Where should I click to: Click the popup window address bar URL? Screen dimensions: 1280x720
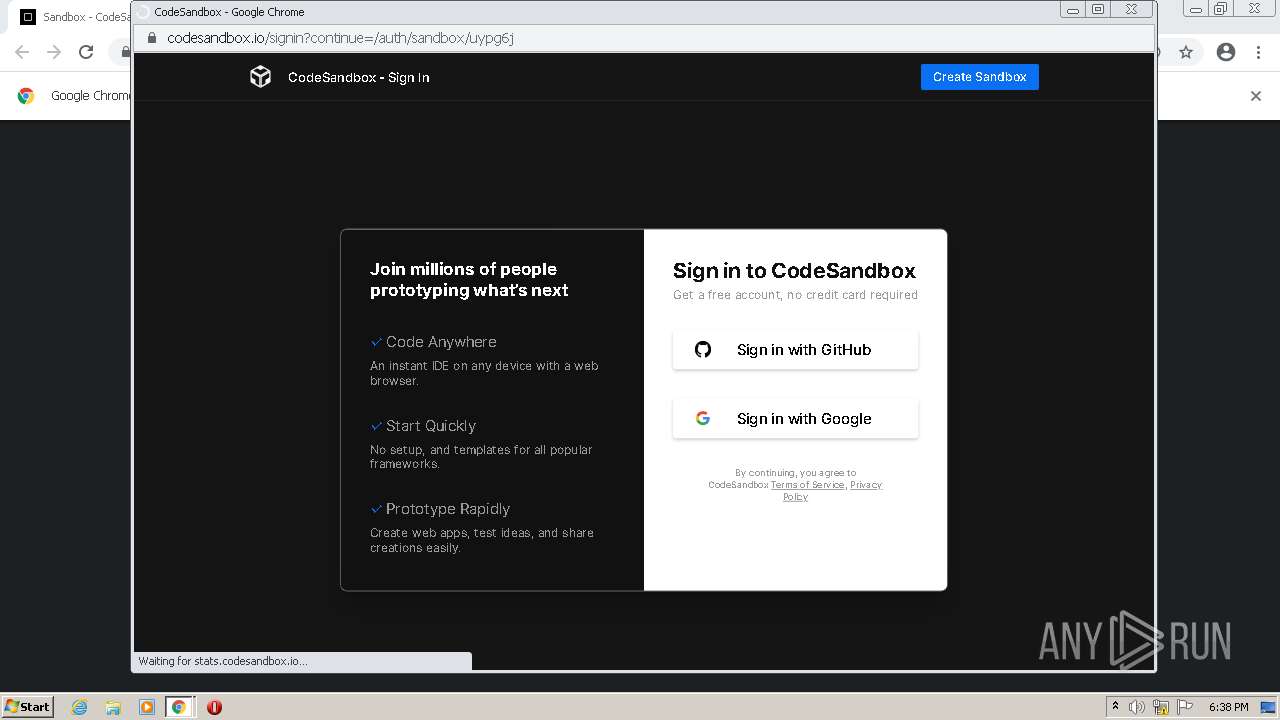point(340,38)
